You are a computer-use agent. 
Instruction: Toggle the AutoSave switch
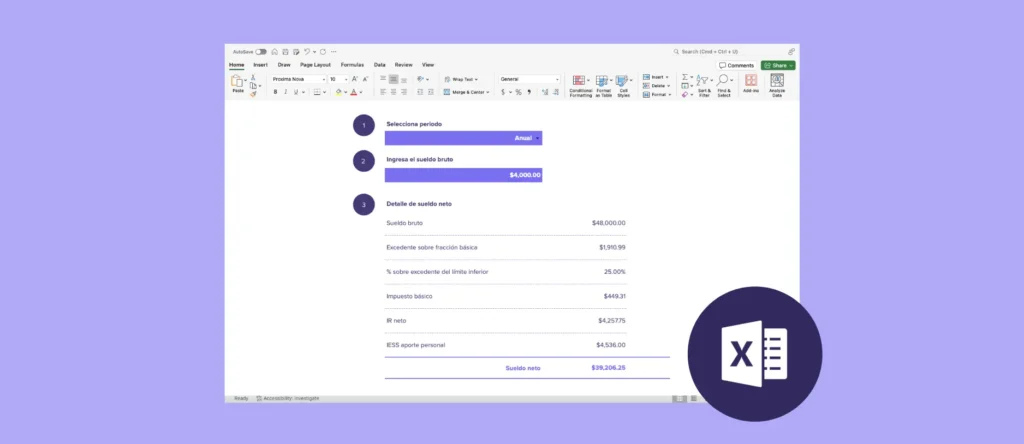[x=261, y=51]
